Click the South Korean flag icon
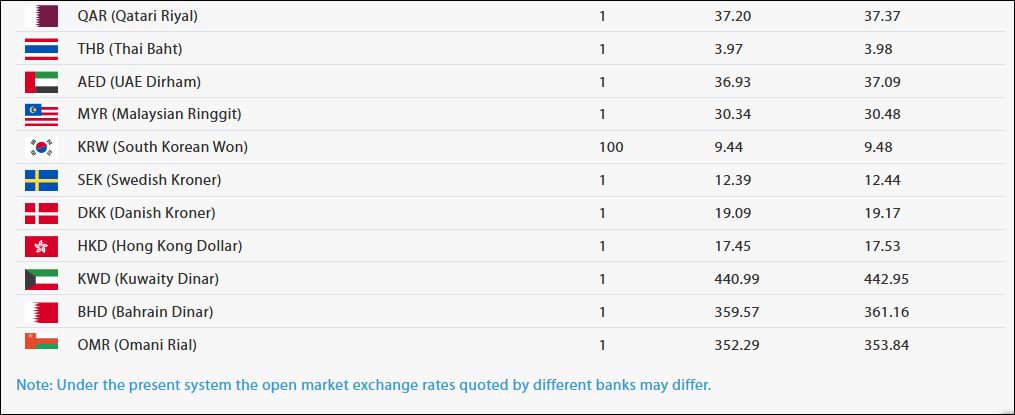Image resolution: width=1015 pixels, height=415 pixels. pos(41,148)
